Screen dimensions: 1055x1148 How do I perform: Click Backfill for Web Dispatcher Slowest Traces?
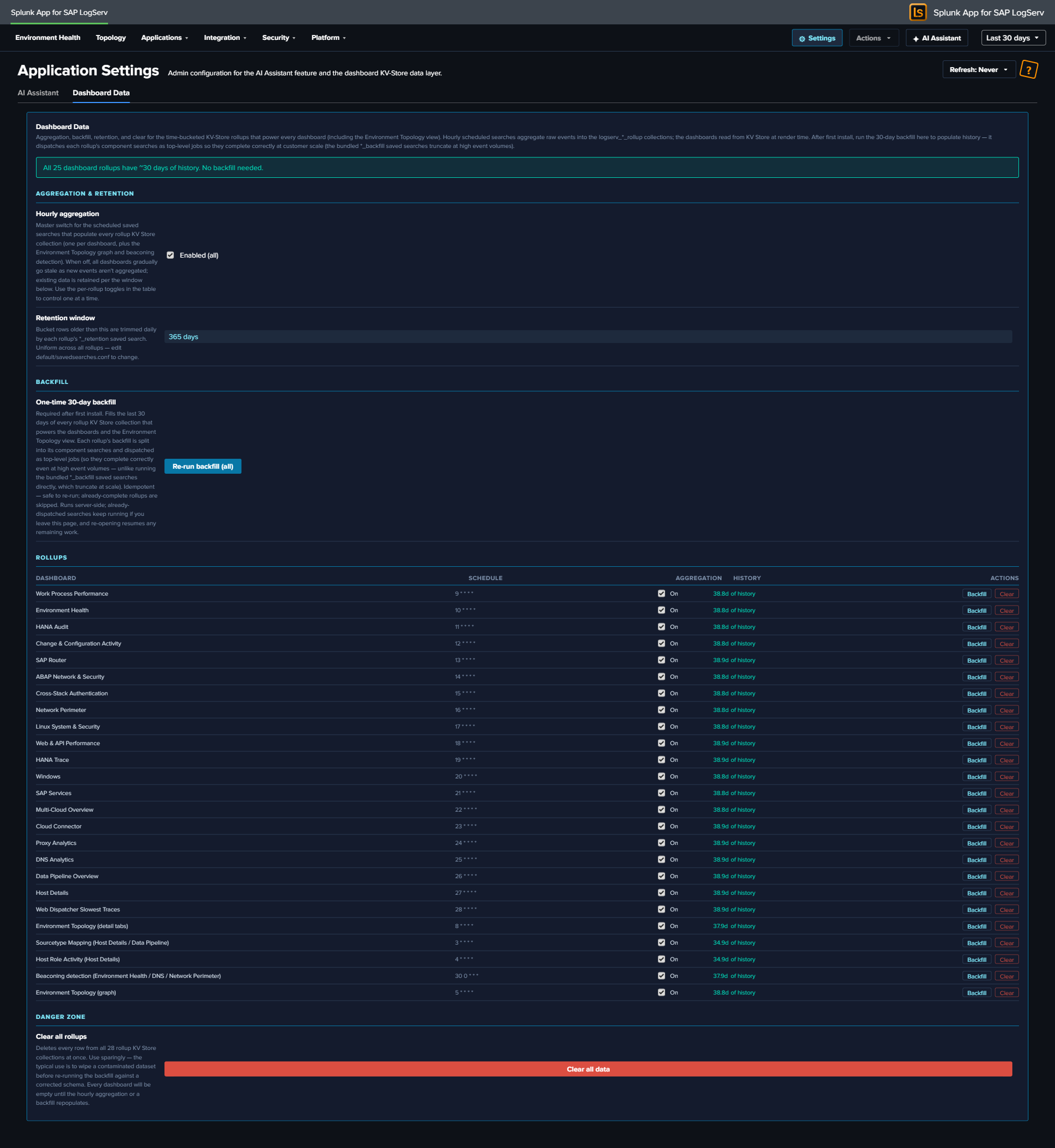coord(976,910)
